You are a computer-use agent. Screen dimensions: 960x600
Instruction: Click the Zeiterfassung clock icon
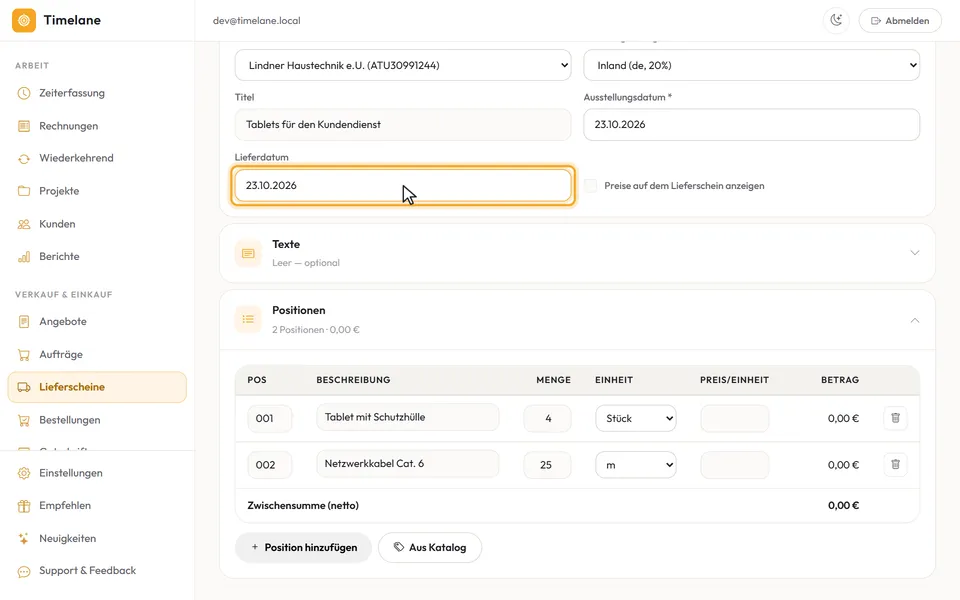click(x=24, y=93)
